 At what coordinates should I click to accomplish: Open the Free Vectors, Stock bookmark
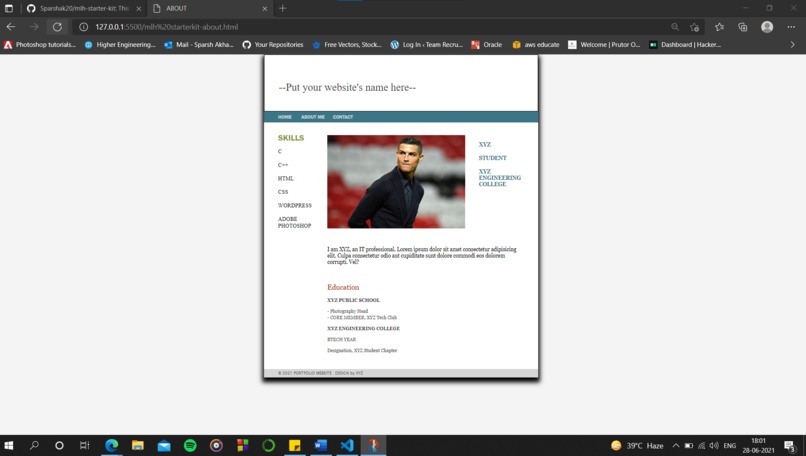[x=347, y=45]
